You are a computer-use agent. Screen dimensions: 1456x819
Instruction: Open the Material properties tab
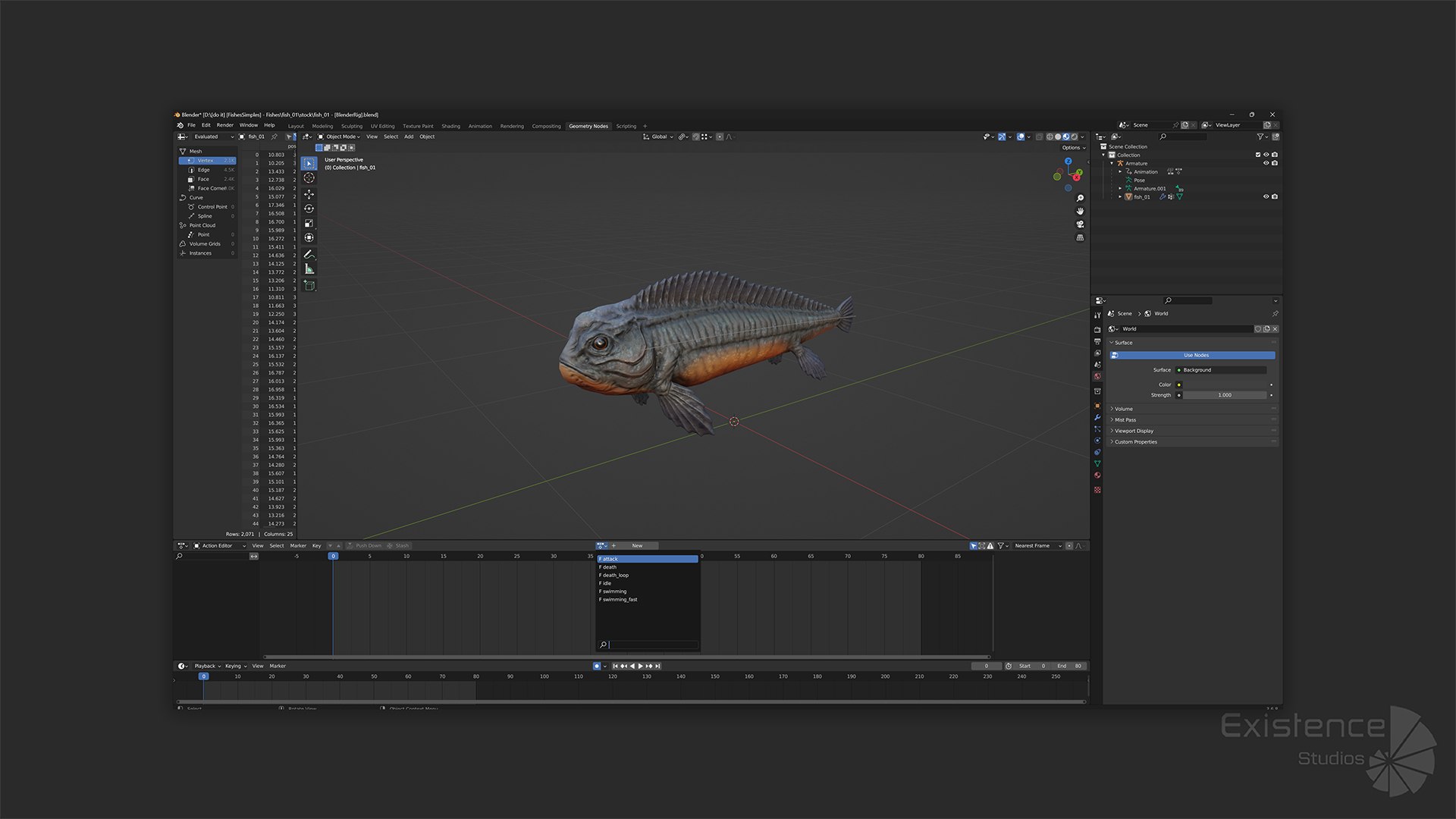(x=1097, y=475)
